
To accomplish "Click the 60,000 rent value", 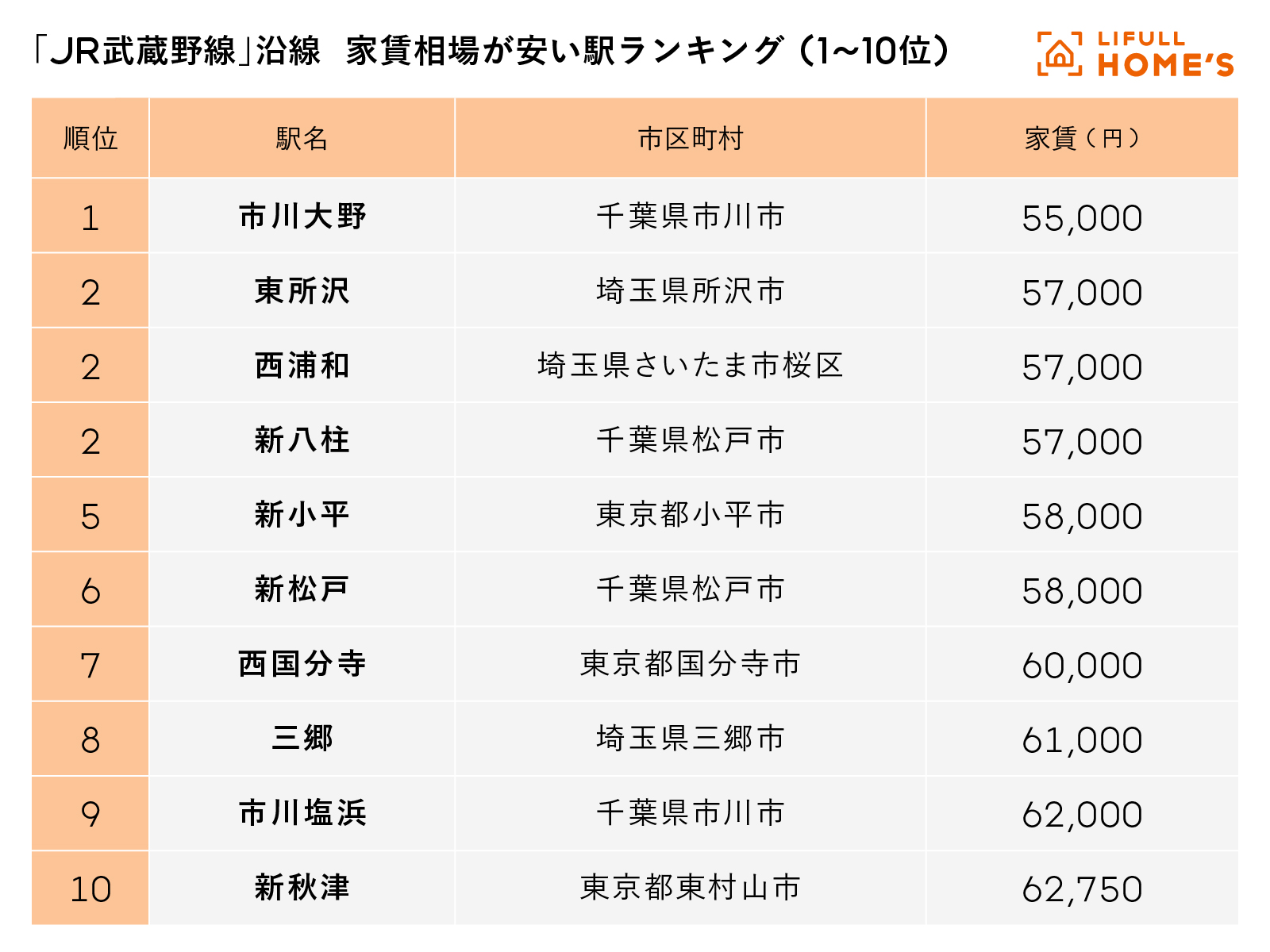I will coord(1082,666).
